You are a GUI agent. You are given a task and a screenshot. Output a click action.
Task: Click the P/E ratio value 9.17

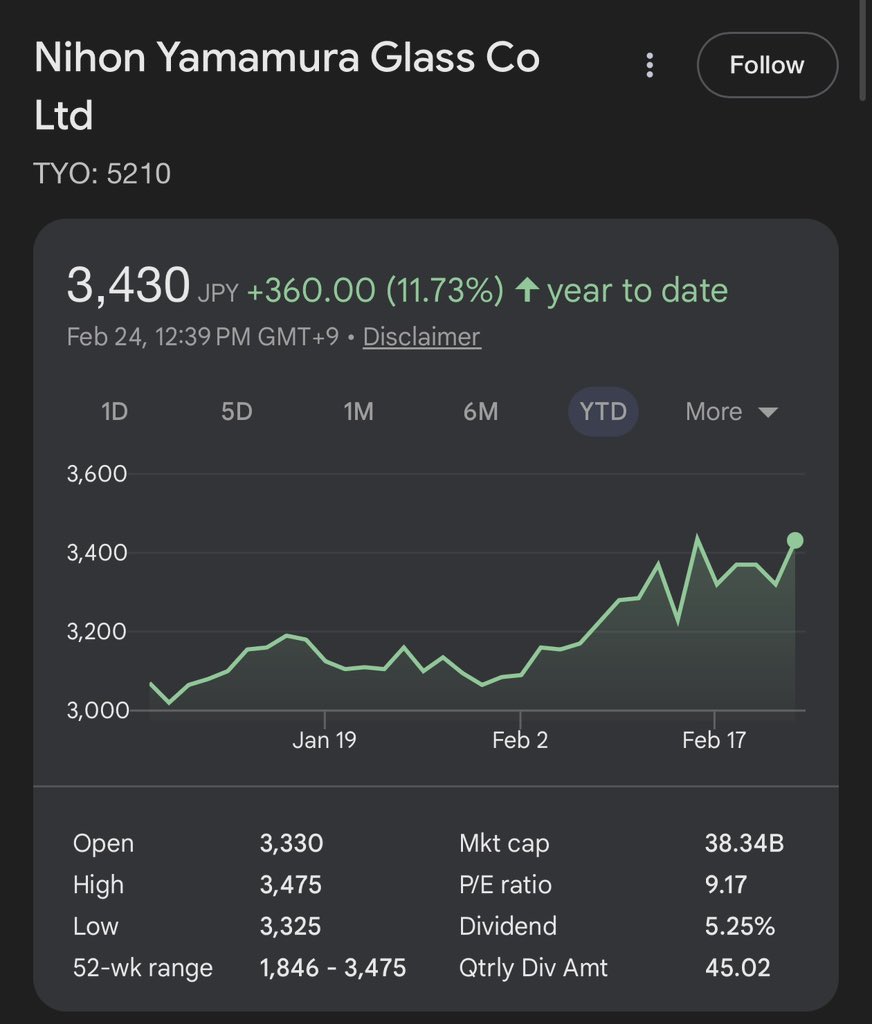[726, 885]
